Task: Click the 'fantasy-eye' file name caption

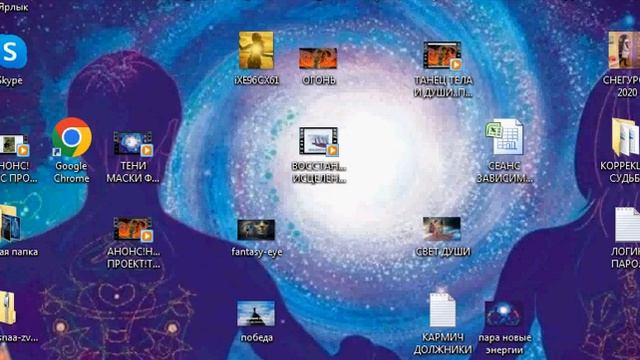Action: pos(257,252)
